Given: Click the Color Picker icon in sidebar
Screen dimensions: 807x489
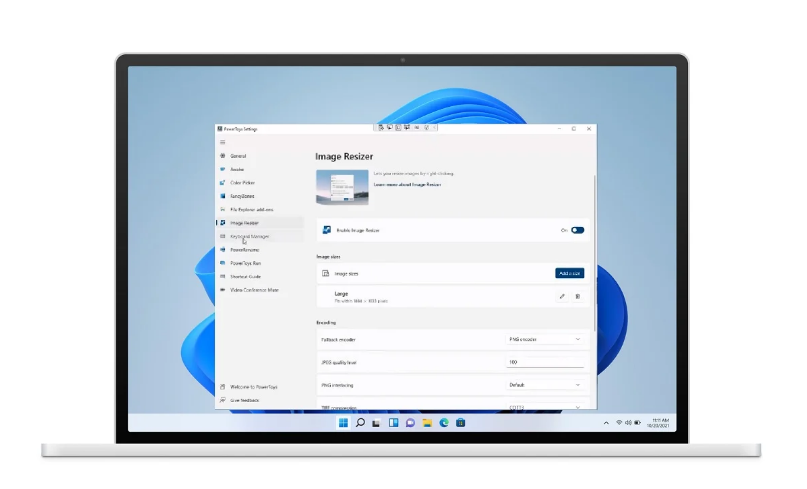Looking at the screenshot, I should tap(222, 183).
